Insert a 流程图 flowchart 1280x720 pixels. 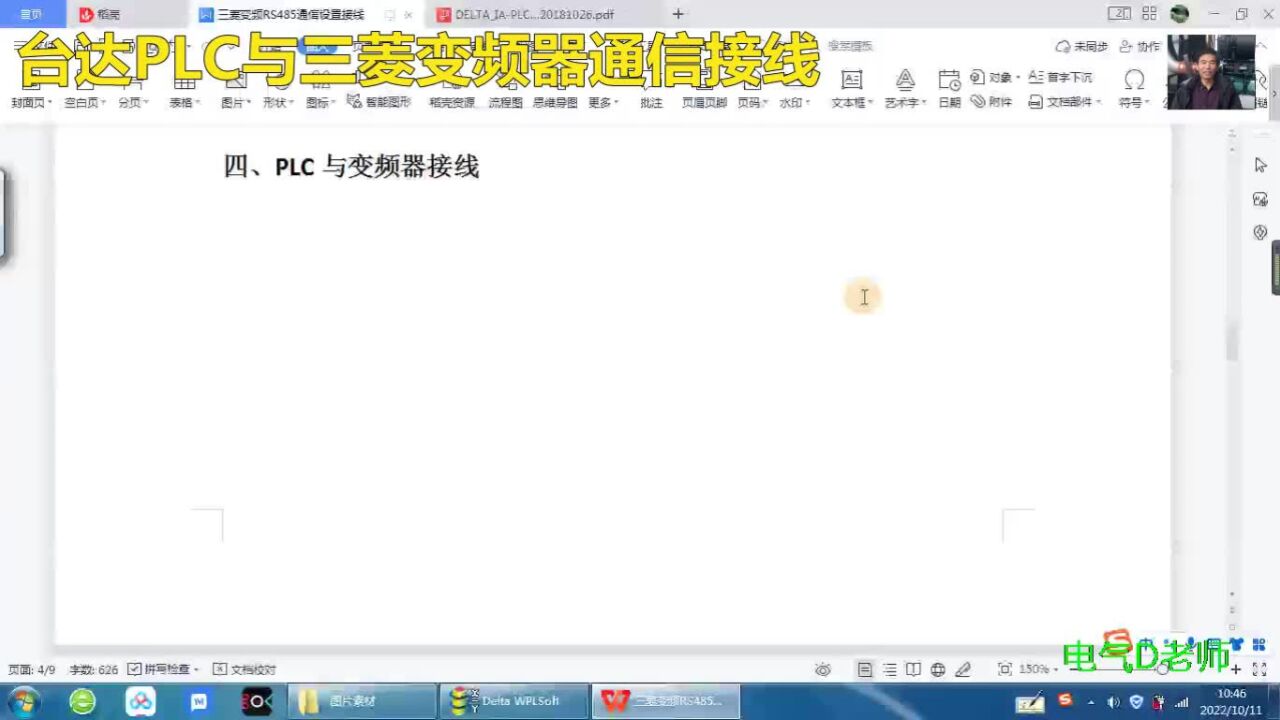coord(505,102)
